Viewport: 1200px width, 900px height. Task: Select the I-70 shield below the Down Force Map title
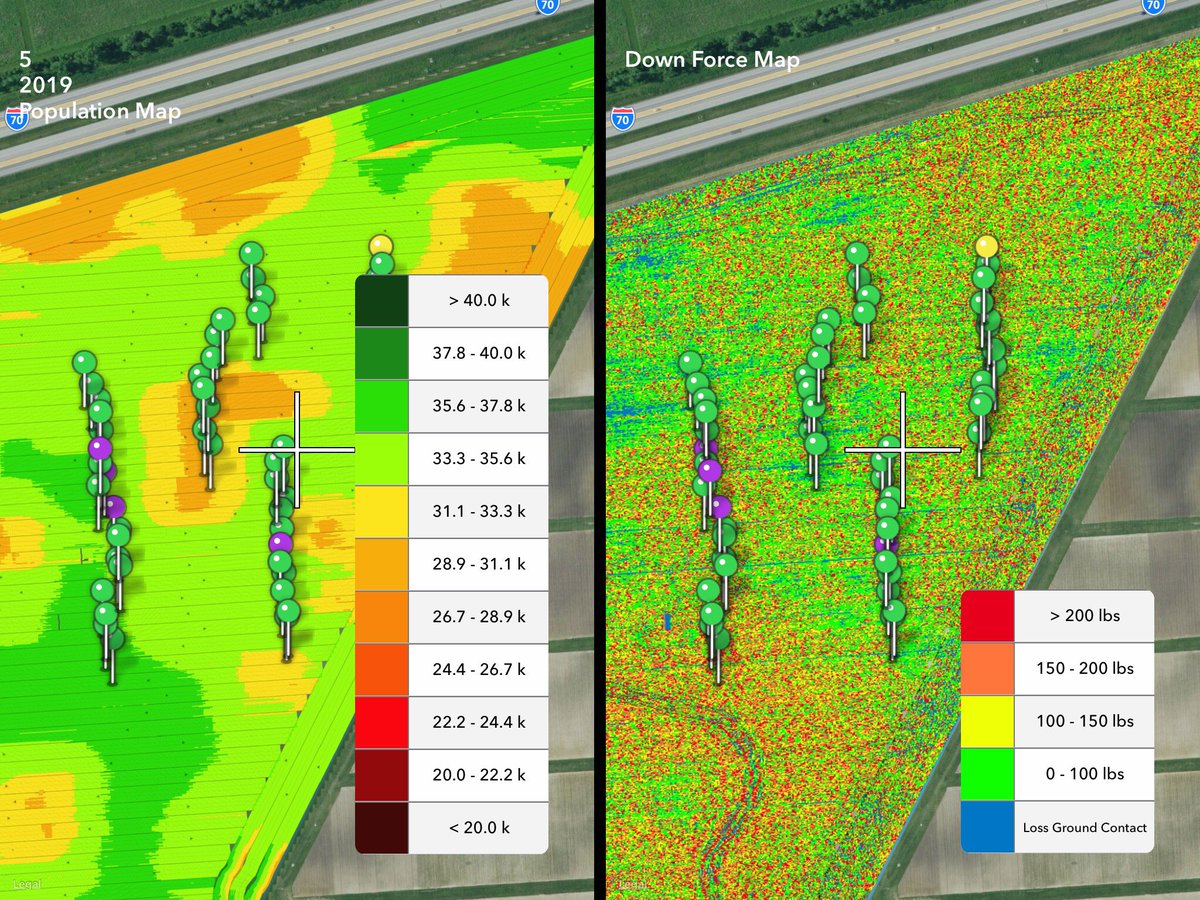[x=622, y=119]
